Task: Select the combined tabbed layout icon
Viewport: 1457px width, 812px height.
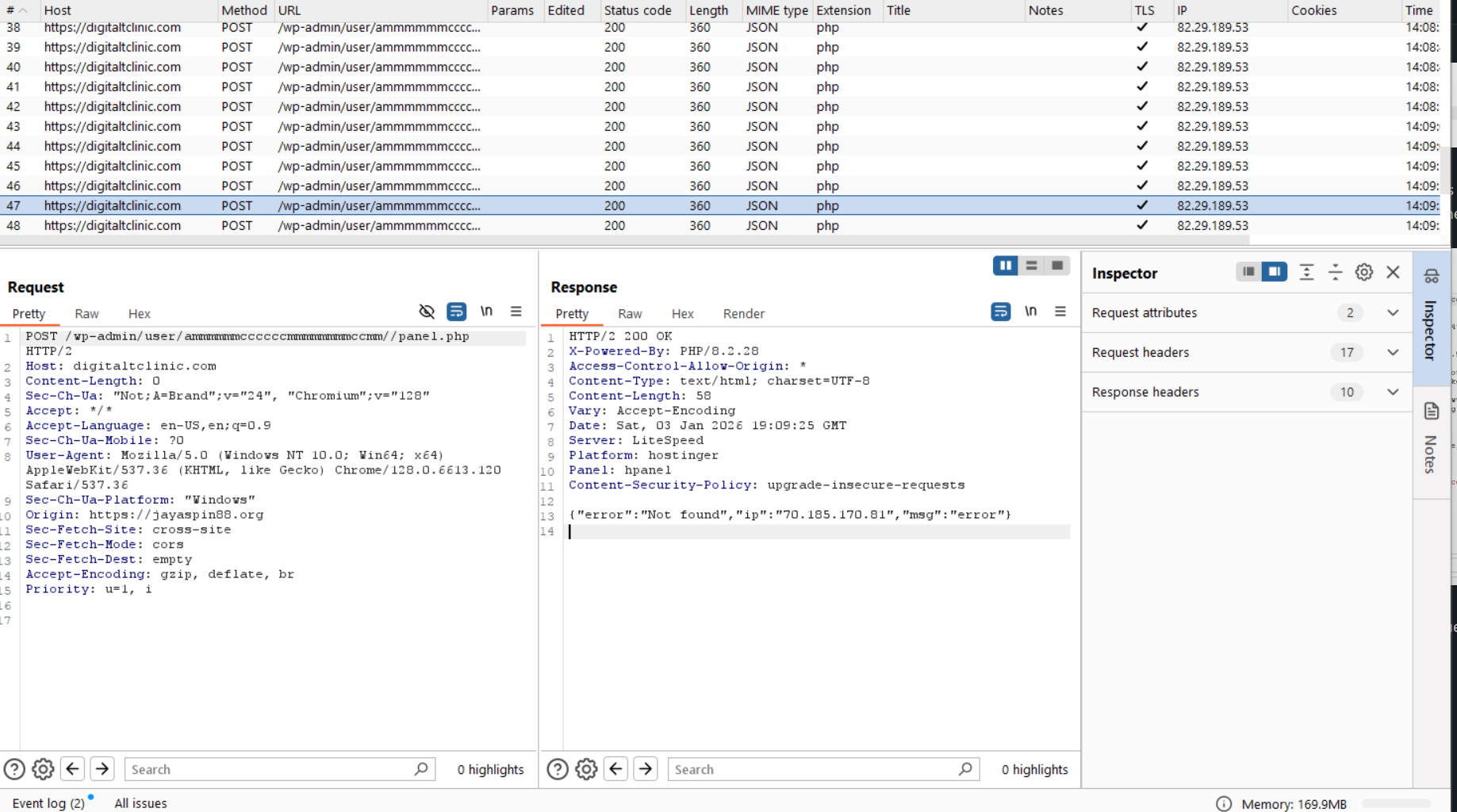Action: 1057,266
